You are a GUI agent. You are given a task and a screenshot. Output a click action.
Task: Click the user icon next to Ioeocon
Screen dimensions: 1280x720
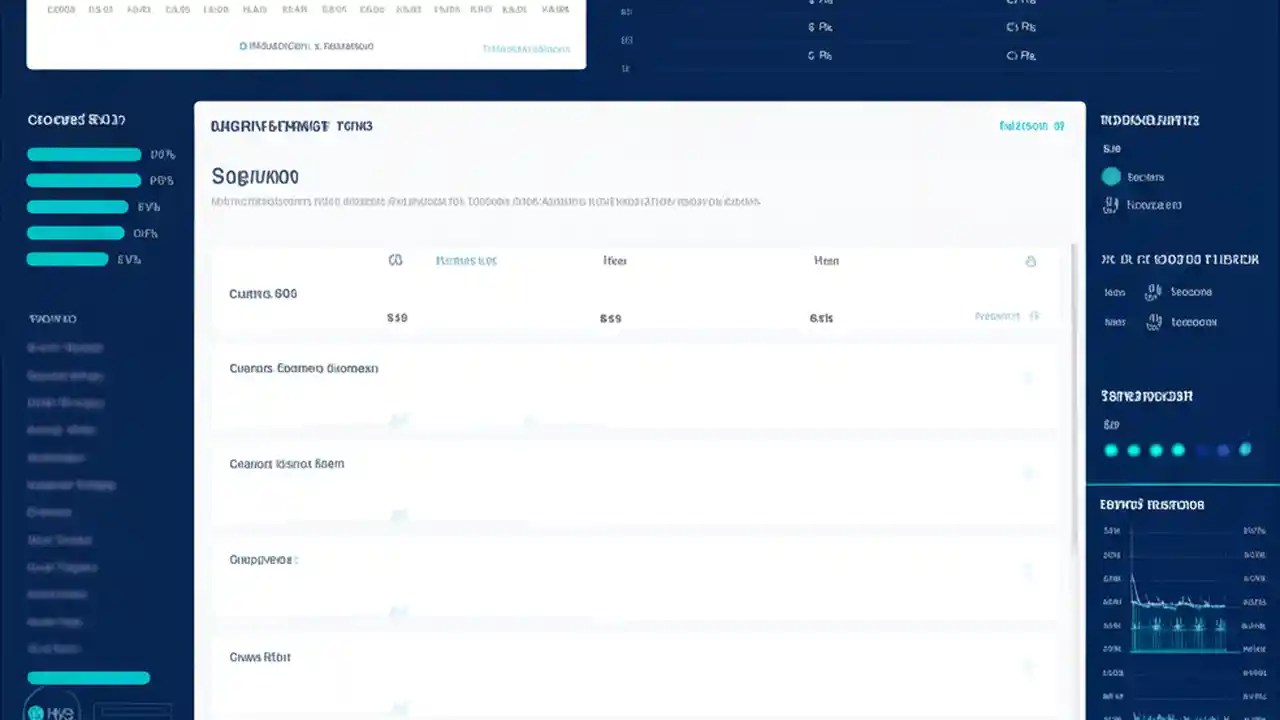(x=1155, y=322)
